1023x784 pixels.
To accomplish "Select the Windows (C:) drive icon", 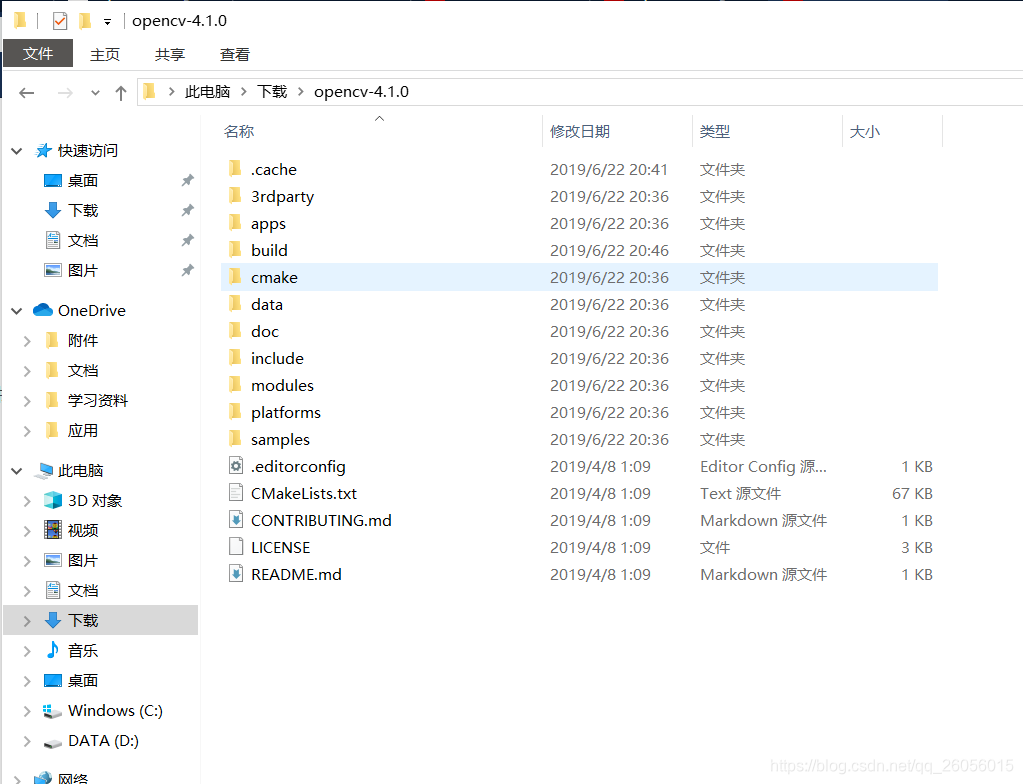I will tap(52, 711).
